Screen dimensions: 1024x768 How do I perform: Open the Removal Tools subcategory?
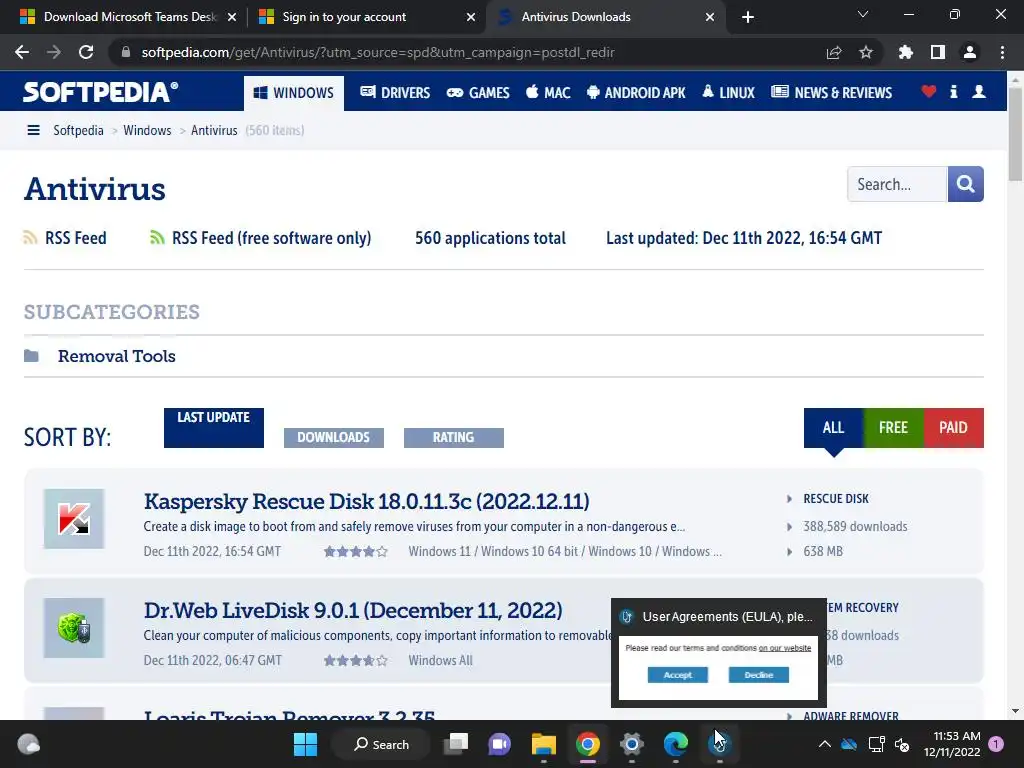pyautogui.click(x=116, y=356)
